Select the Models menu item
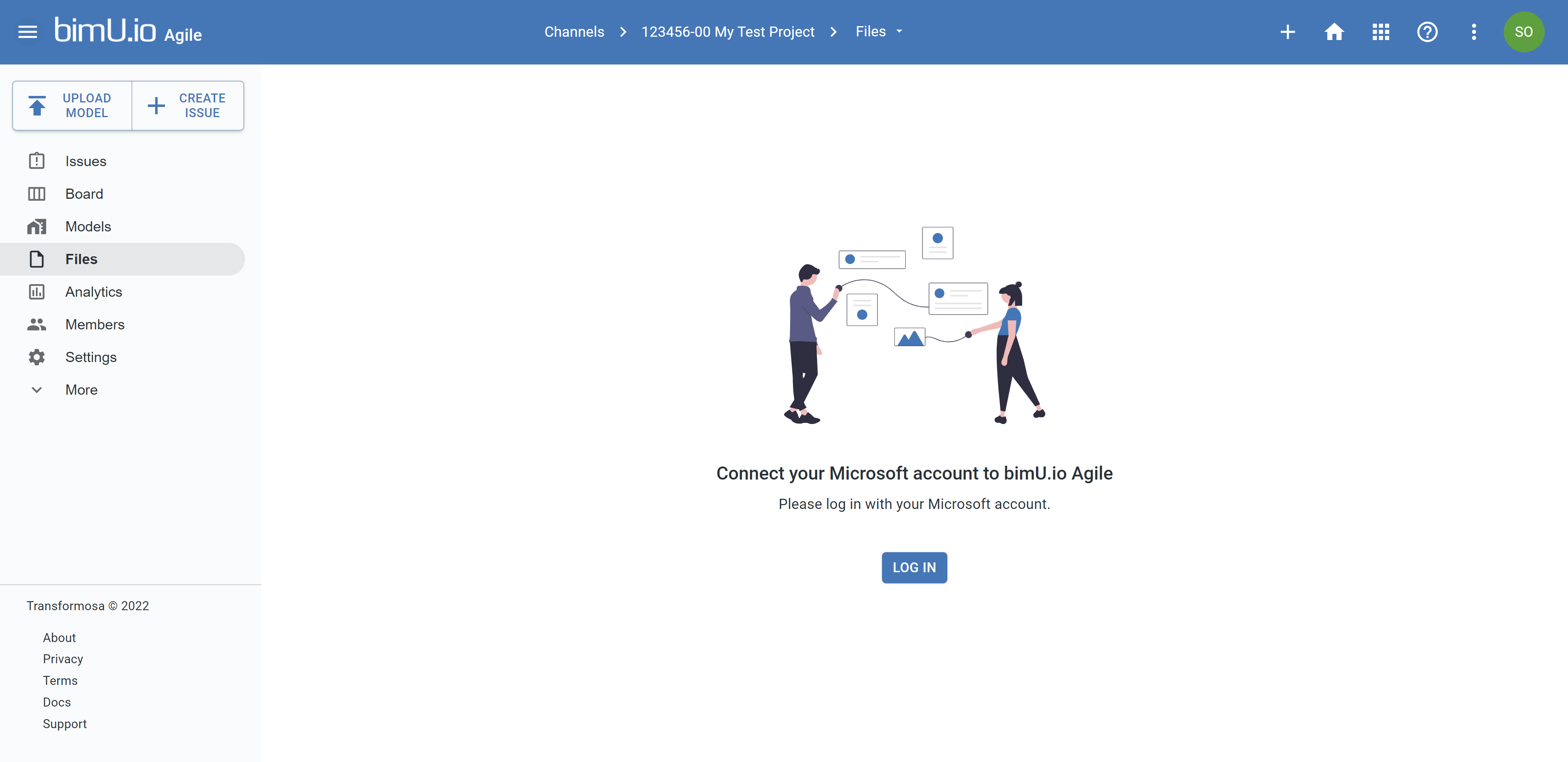1568x762 pixels. 122,227
